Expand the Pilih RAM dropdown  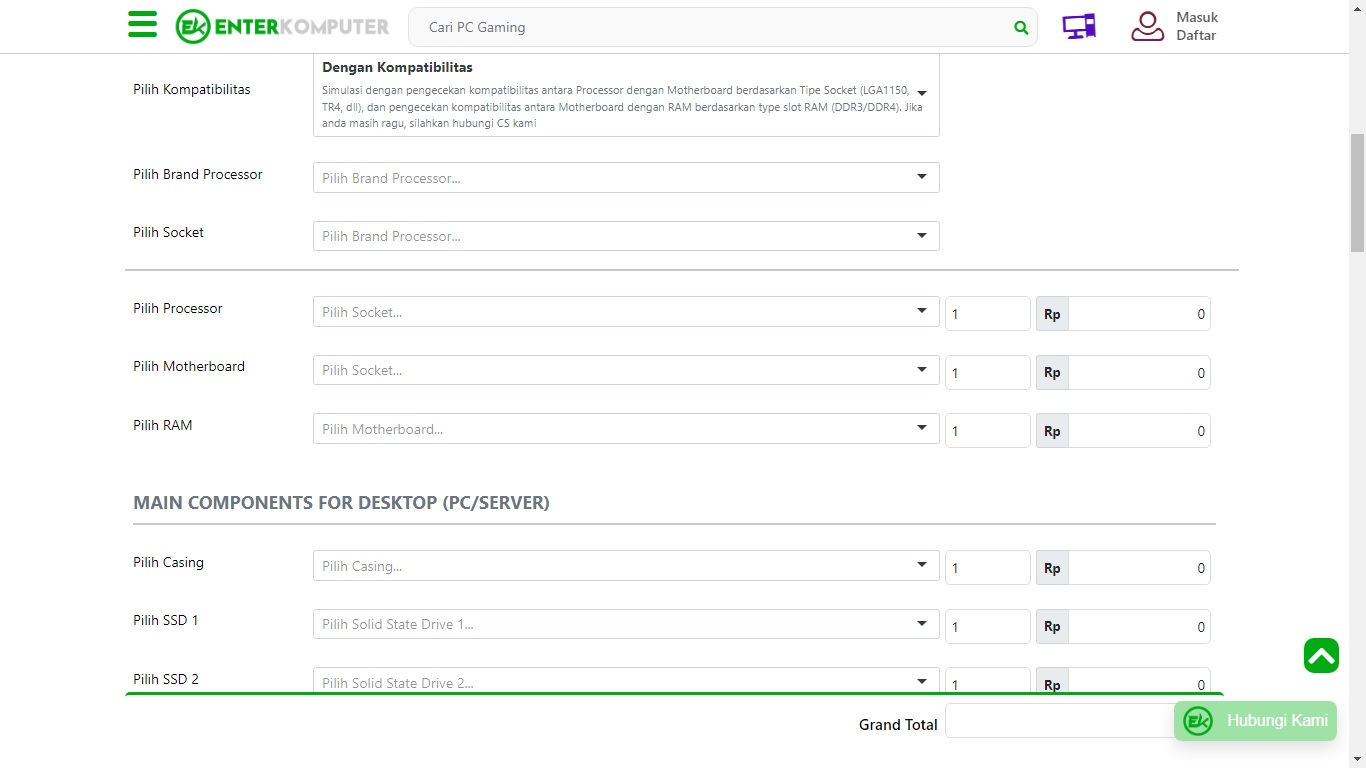[625, 429]
